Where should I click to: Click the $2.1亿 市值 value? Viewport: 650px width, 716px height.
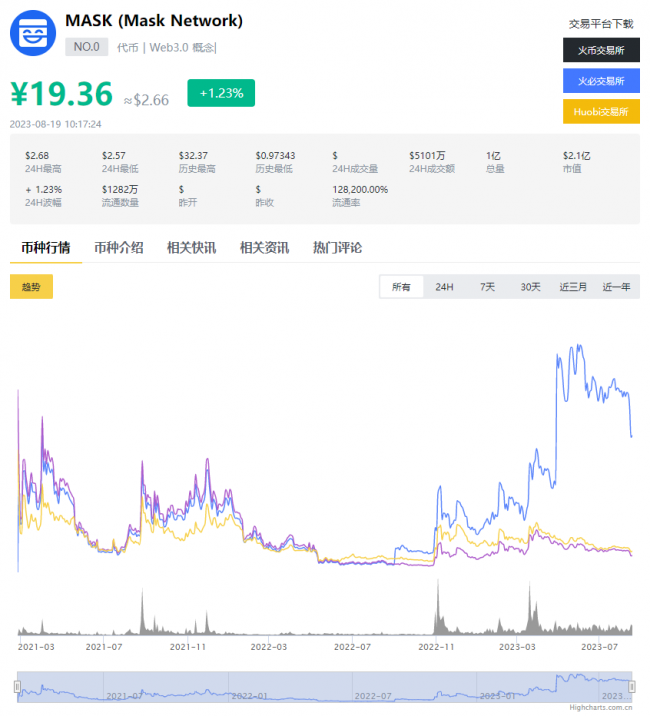pos(576,156)
